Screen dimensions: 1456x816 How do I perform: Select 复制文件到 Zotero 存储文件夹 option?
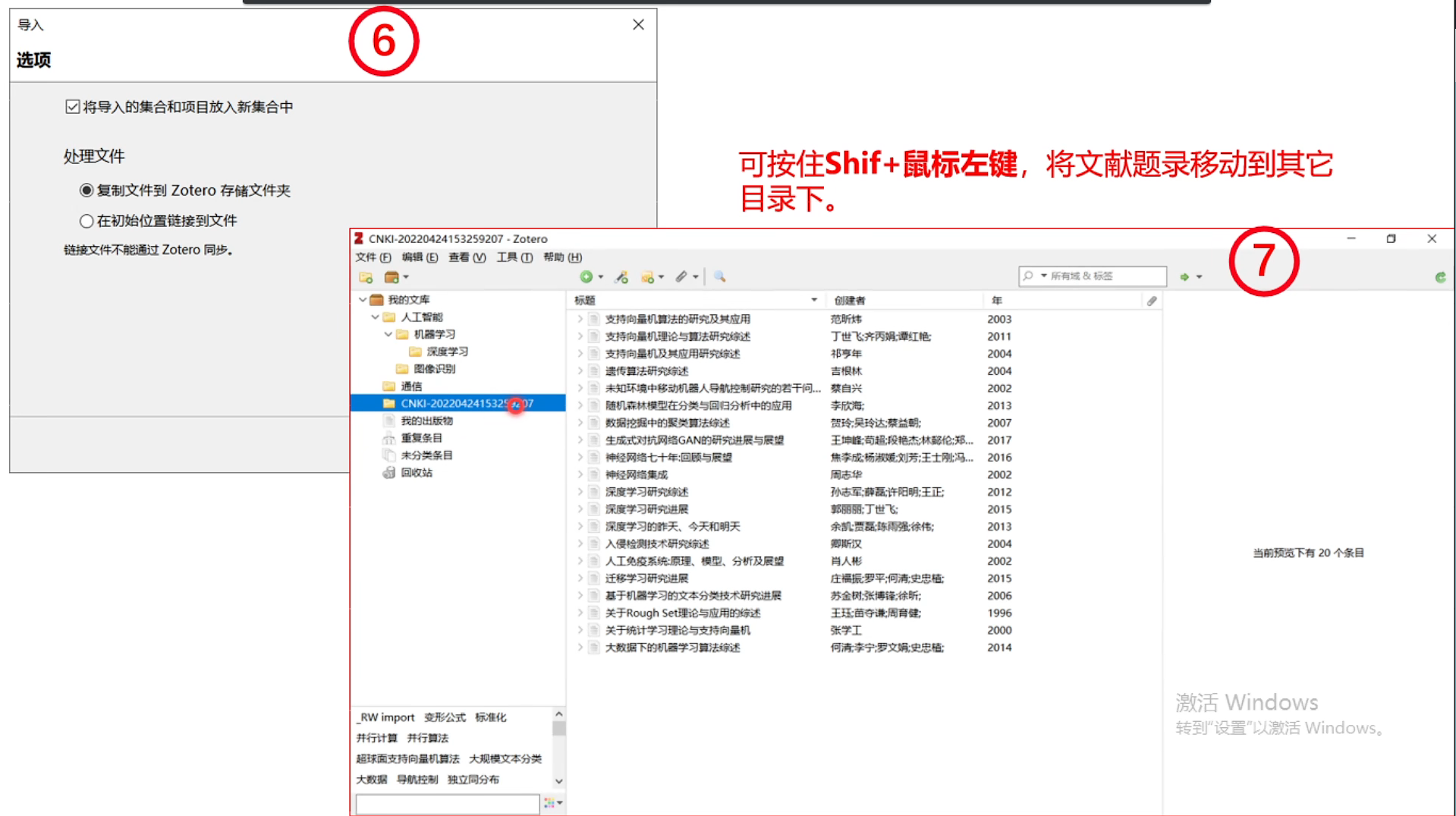(x=87, y=190)
